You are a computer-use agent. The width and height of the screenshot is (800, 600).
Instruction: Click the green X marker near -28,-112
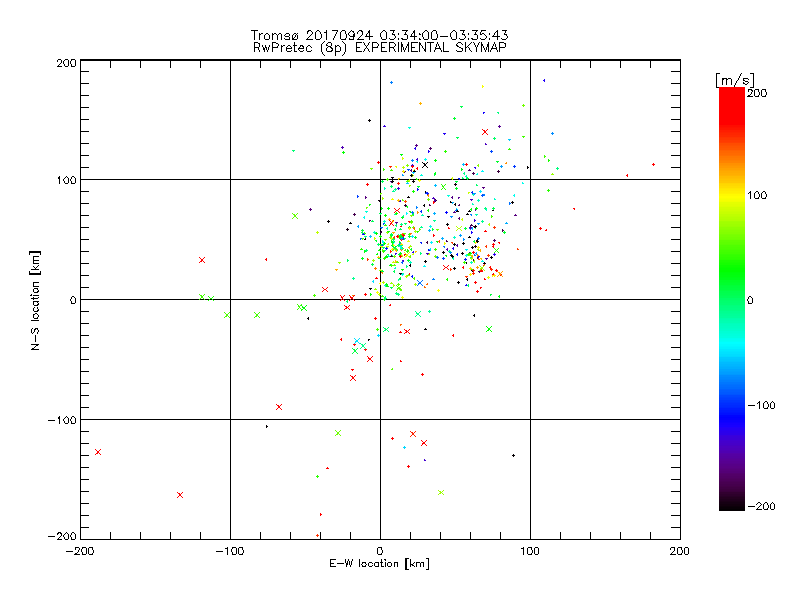338,433
